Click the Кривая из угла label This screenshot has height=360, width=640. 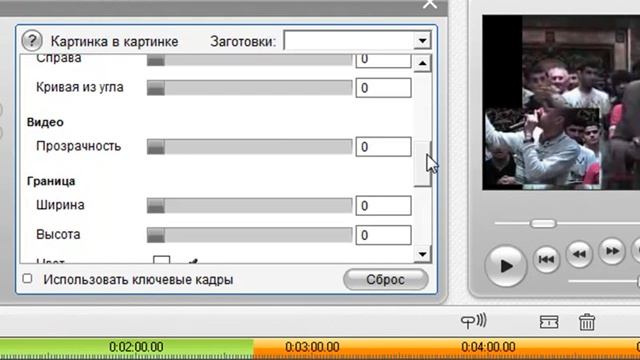[80, 87]
